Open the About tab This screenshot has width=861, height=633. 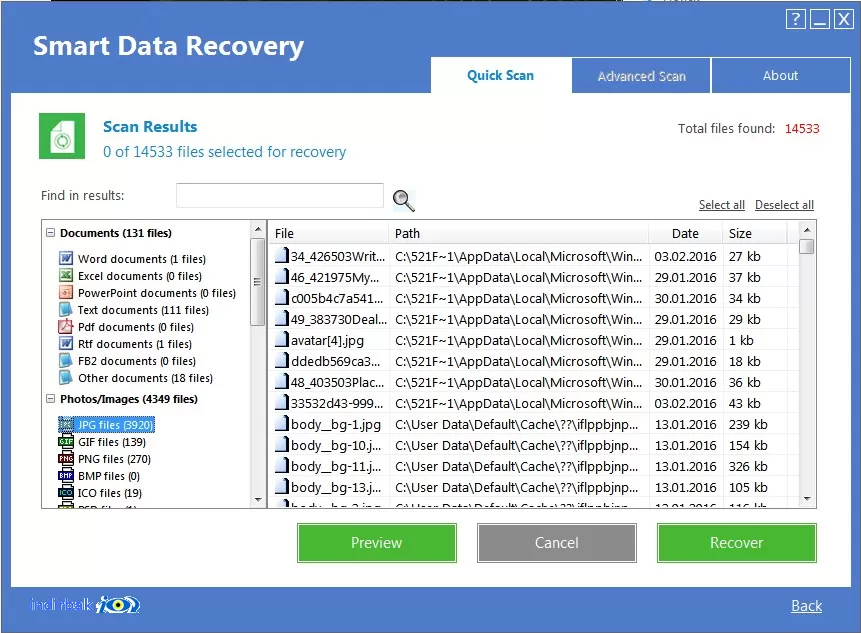point(780,76)
